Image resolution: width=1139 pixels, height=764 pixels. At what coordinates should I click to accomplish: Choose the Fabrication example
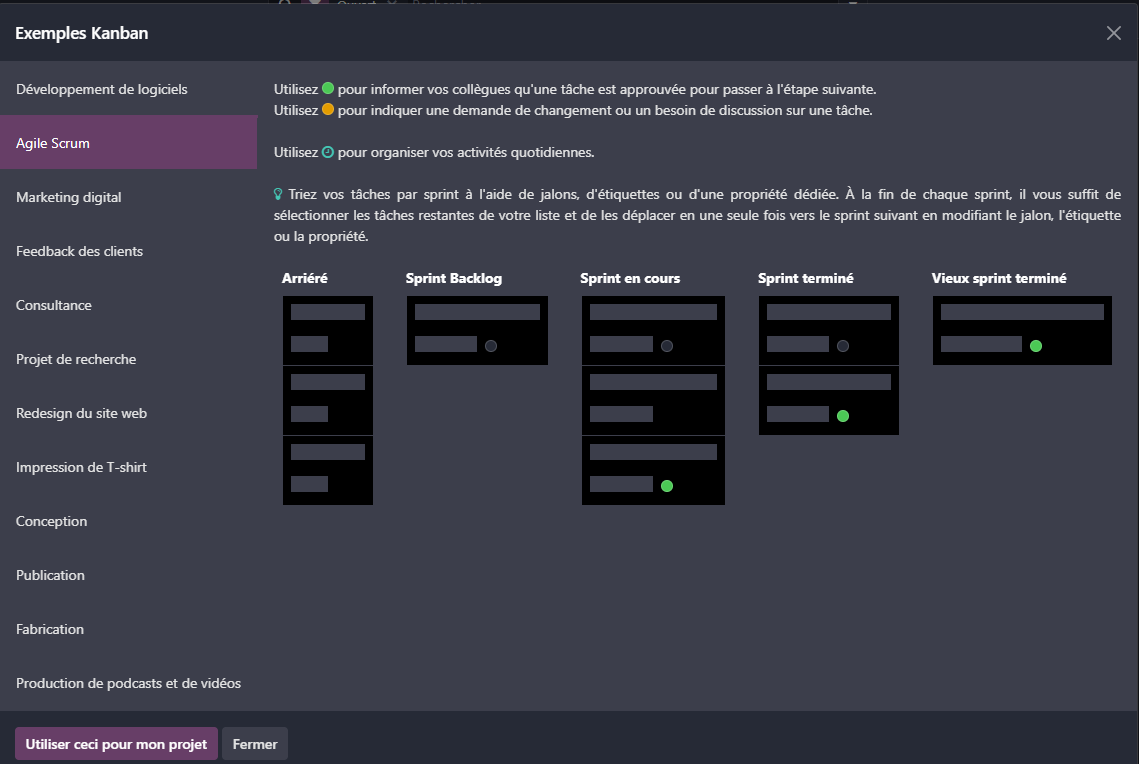pyautogui.click(x=50, y=629)
